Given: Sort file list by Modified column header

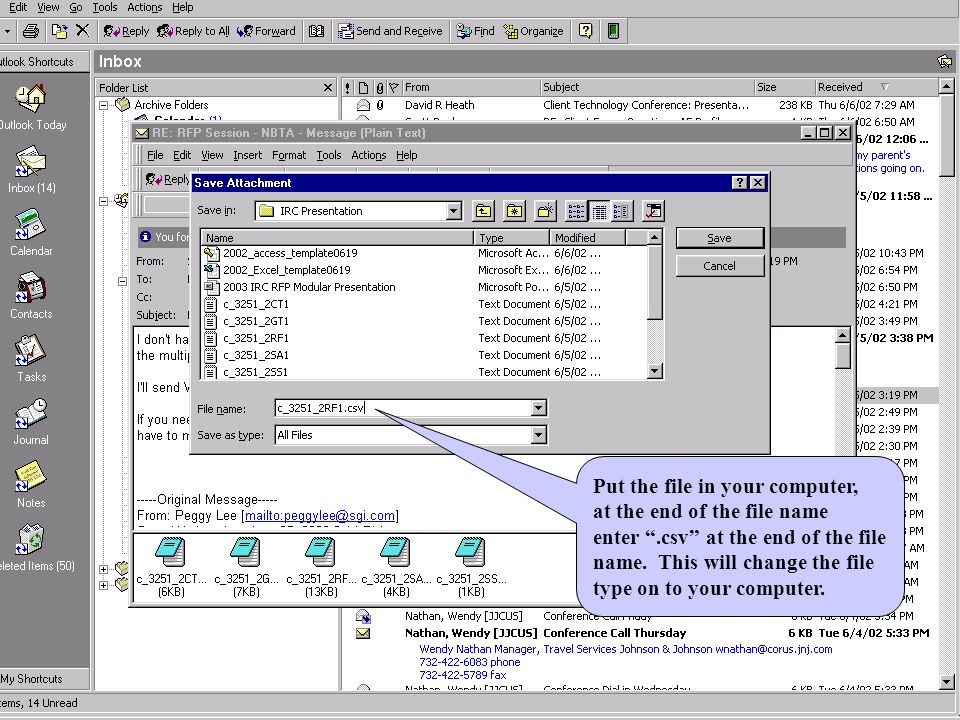Looking at the screenshot, I should (x=587, y=238).
